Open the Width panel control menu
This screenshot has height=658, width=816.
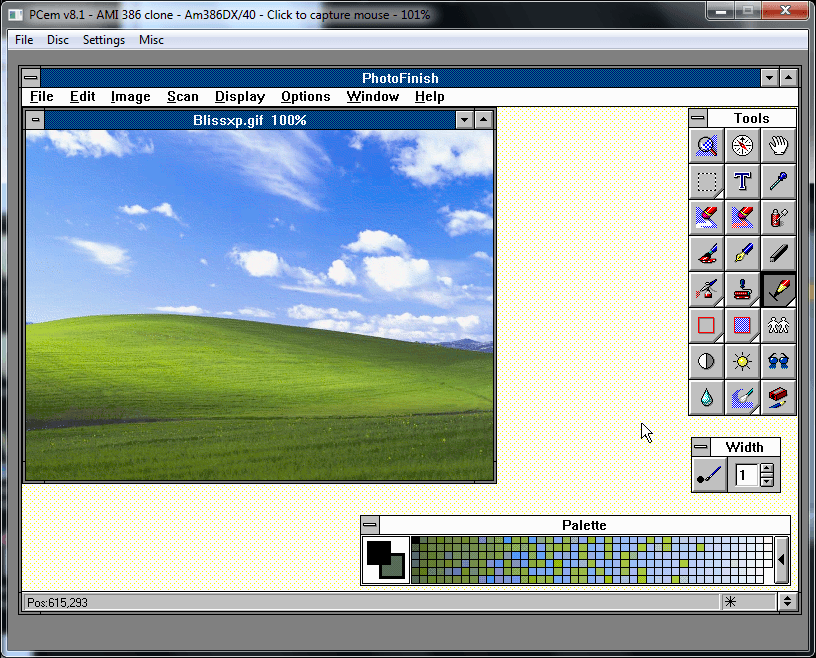click(701, 447)
